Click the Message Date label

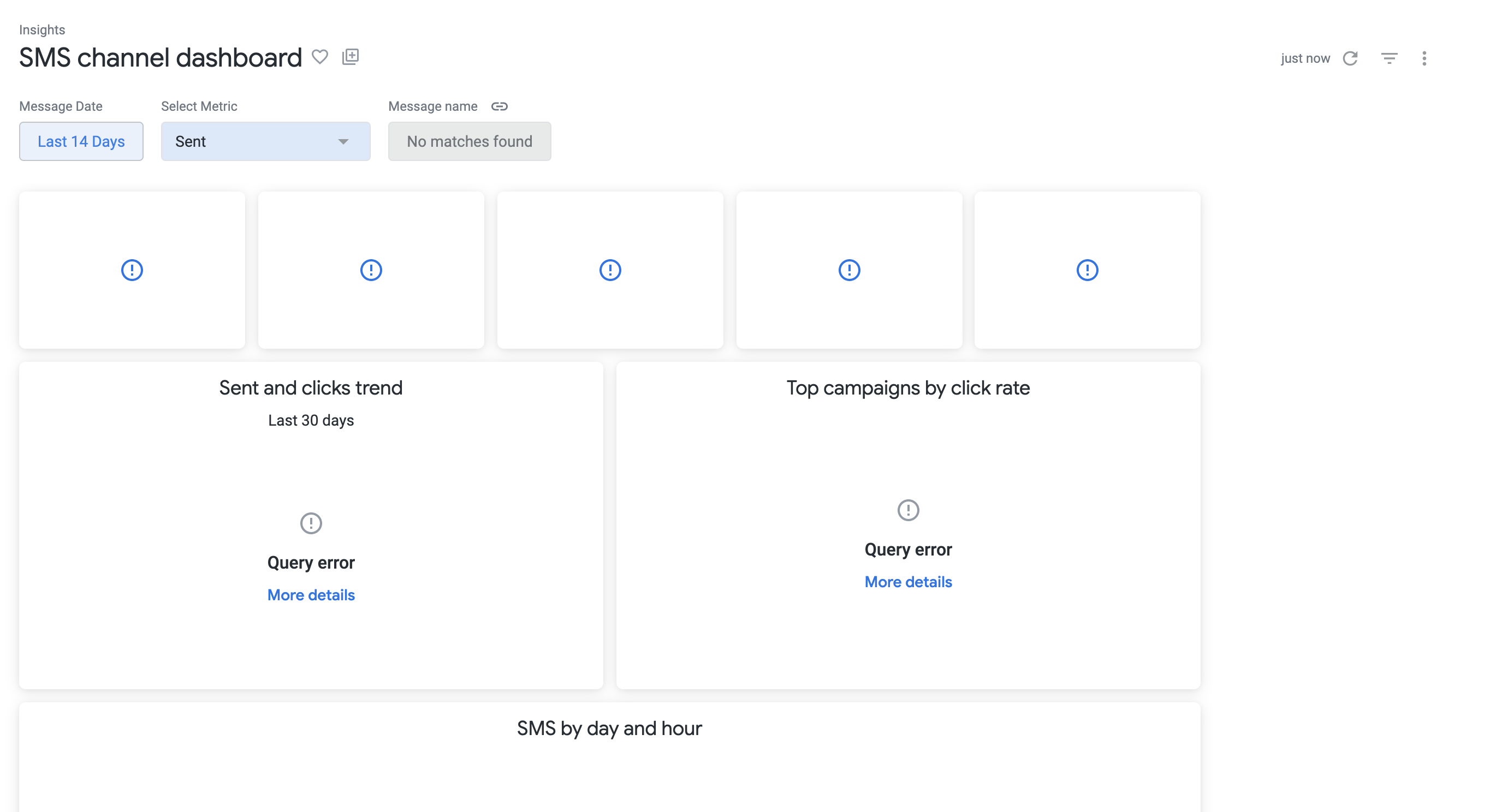point(61,106)
